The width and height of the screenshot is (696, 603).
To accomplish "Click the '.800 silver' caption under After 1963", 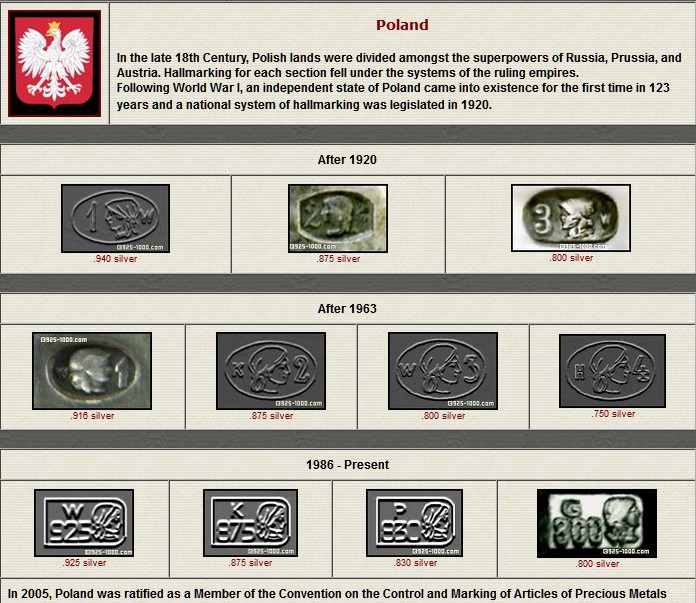I will [x=443, y=416].
